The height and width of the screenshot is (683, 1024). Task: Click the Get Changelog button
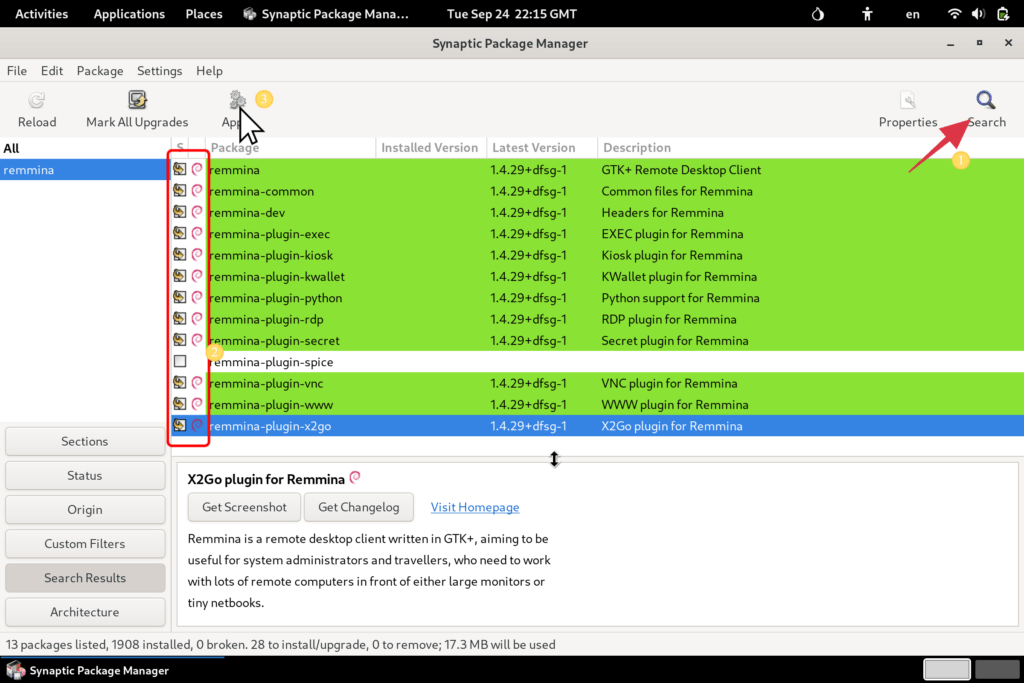pos(359,507)
